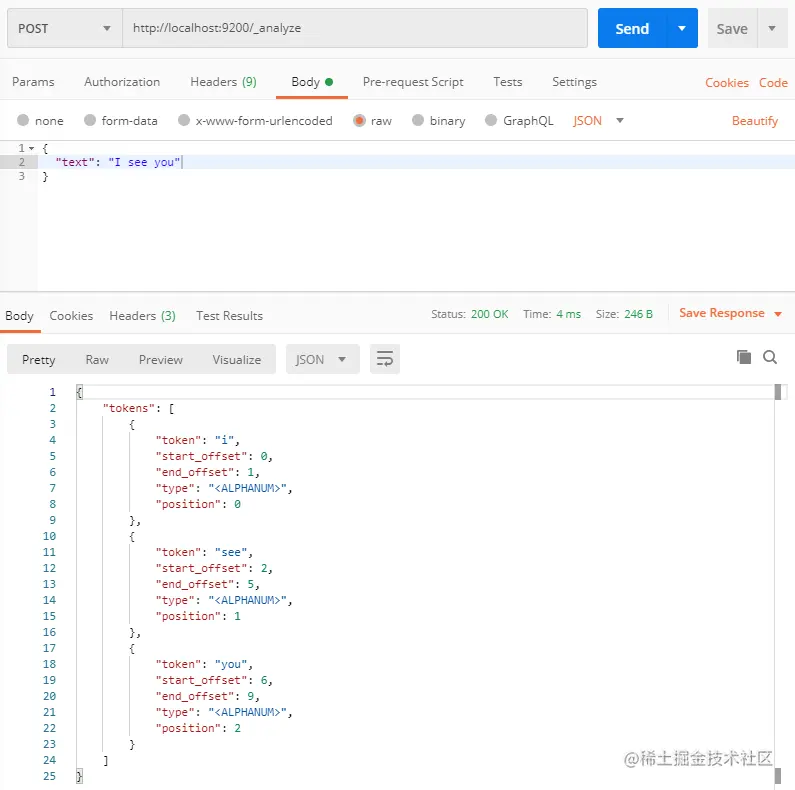Image resolution: width=795 pixels, height=790 pixels.
Task: Select the raw body type radio button
Action: 359,120
